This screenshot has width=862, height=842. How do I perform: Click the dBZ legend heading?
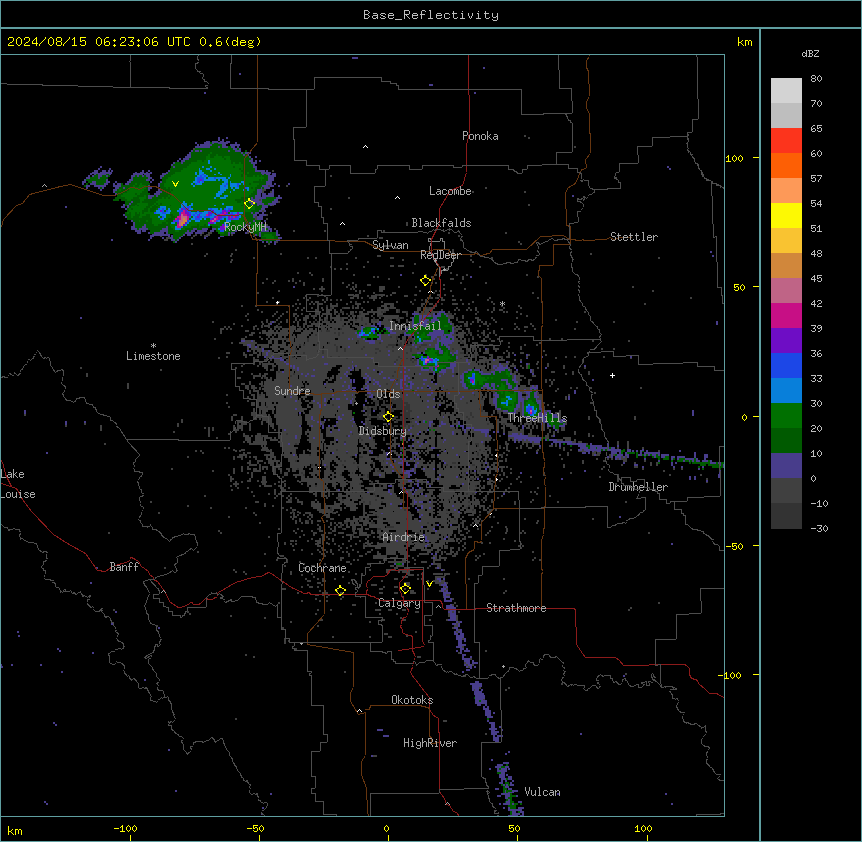(x=810, y=53)
